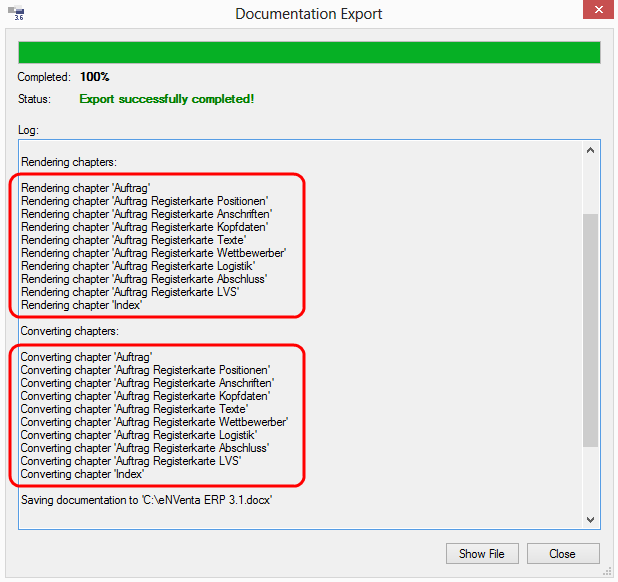Screen dimensions: 618x582
Task: Click the log scrollbar thumb
Action: coord(590,330)
